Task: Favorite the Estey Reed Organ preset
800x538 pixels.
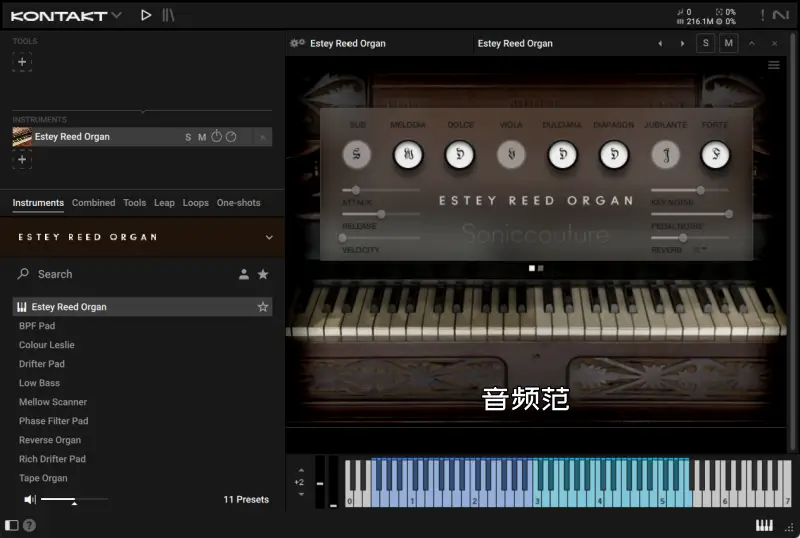Action: [x=263, y=307]
